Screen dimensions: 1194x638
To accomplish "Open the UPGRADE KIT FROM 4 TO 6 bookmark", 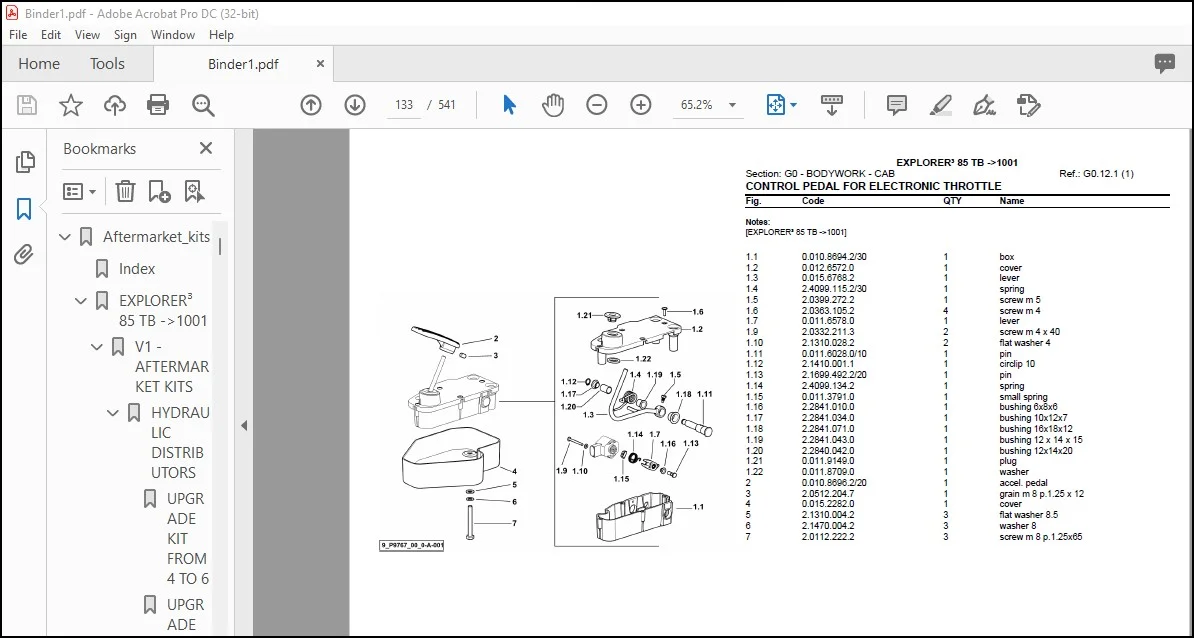I will (x=187, y=538).
